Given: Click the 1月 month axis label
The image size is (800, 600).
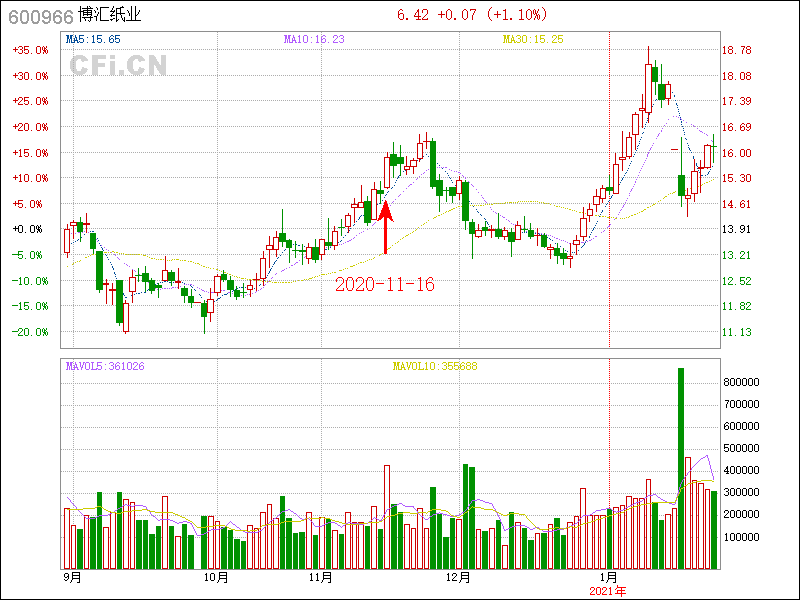Looking at the screenshot, I should coord(608,578).
